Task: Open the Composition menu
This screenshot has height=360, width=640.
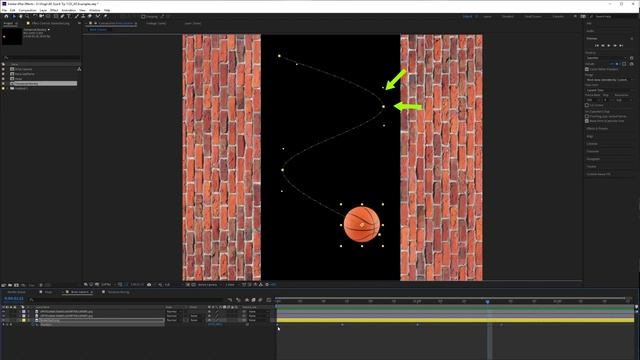Action: [27, 10]
